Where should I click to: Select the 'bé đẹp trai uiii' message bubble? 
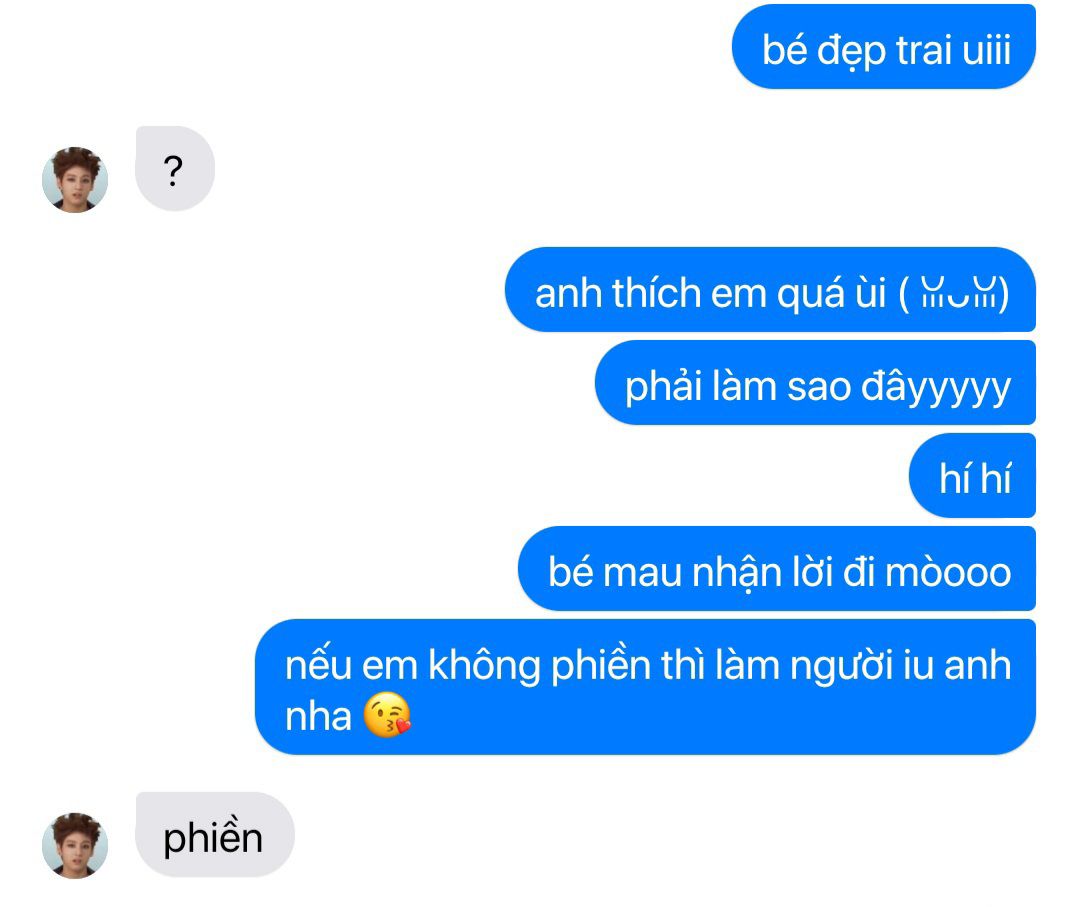click(x=884, y=47)
